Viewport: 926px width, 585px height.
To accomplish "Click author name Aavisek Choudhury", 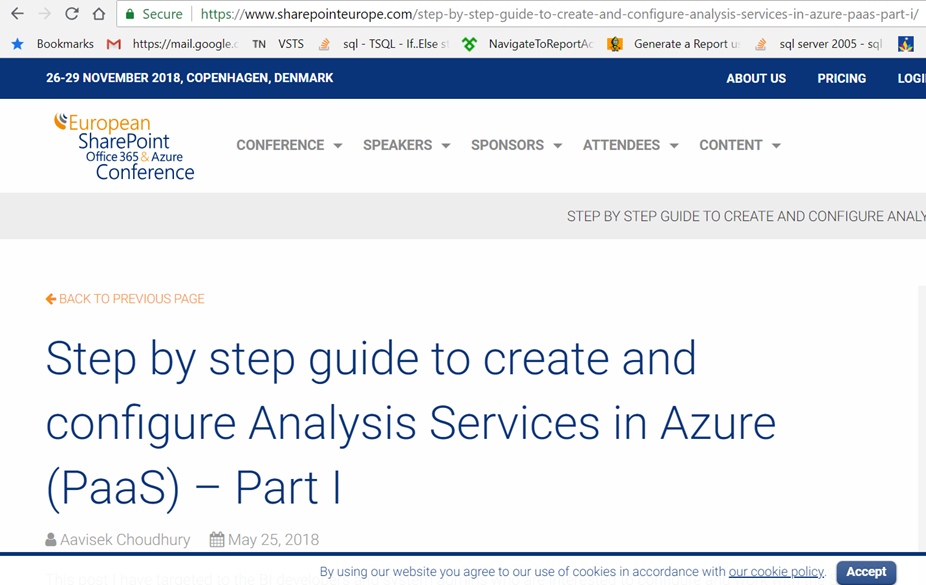I will (x=125, y=540).
